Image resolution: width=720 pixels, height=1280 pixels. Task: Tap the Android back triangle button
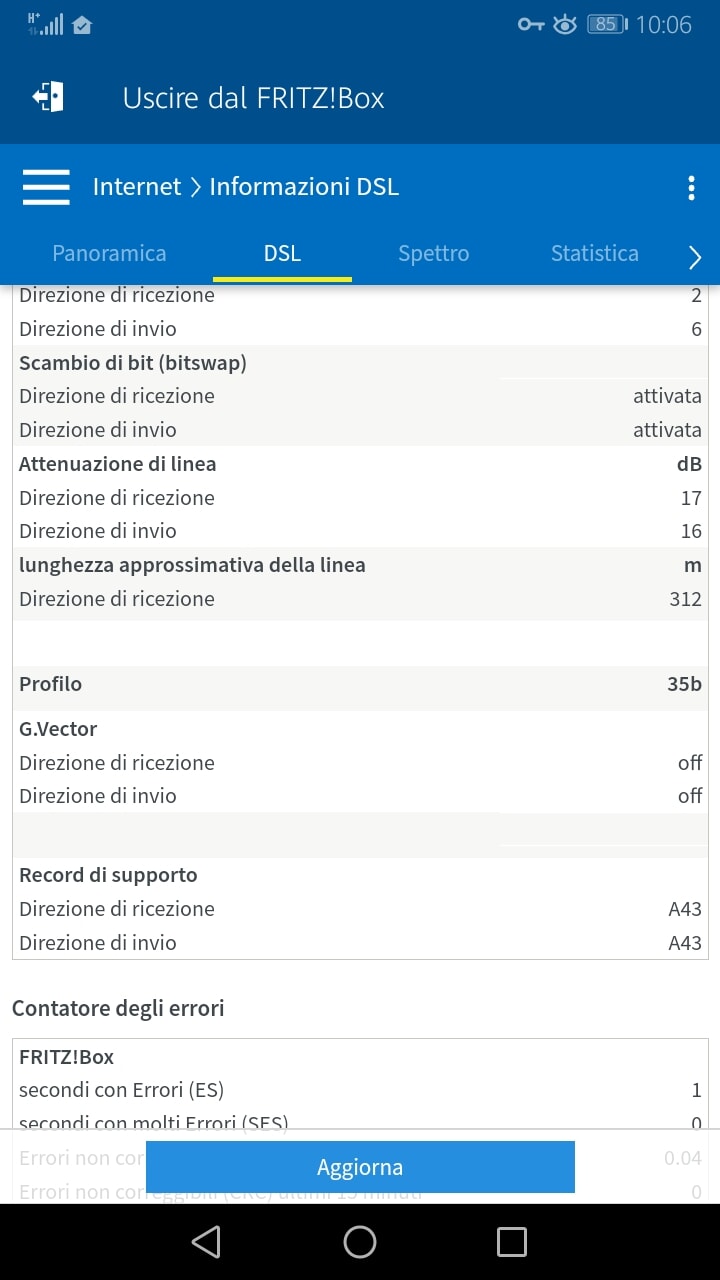pyautogui.click(x=206, y=1242)
